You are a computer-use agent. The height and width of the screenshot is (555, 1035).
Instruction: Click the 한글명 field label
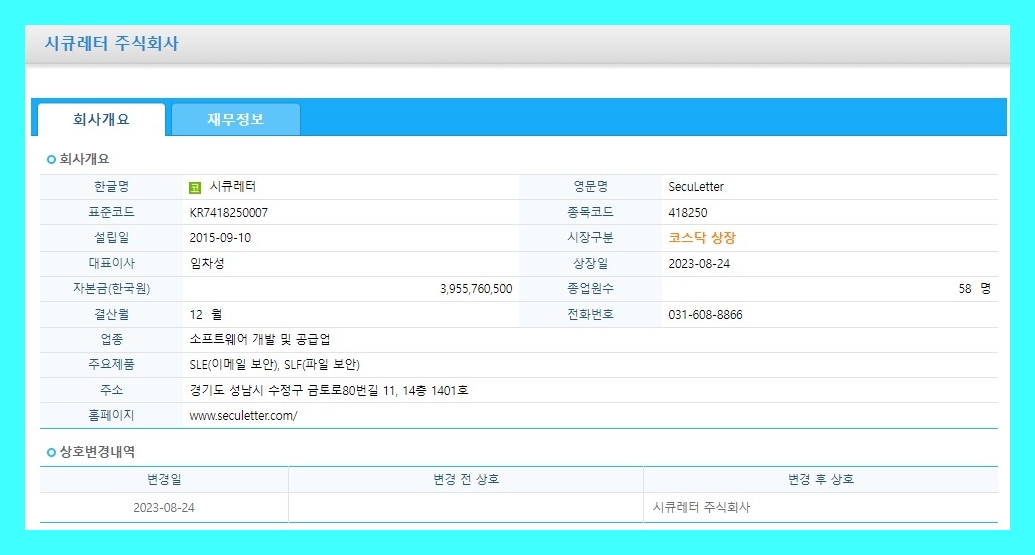pos(111,187)
